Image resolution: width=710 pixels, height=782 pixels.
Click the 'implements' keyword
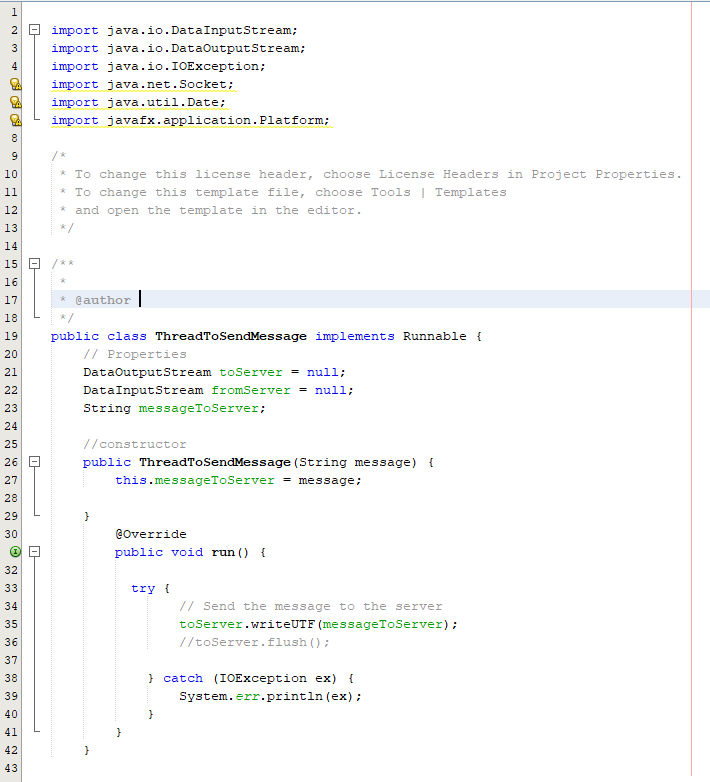[355, 337]
